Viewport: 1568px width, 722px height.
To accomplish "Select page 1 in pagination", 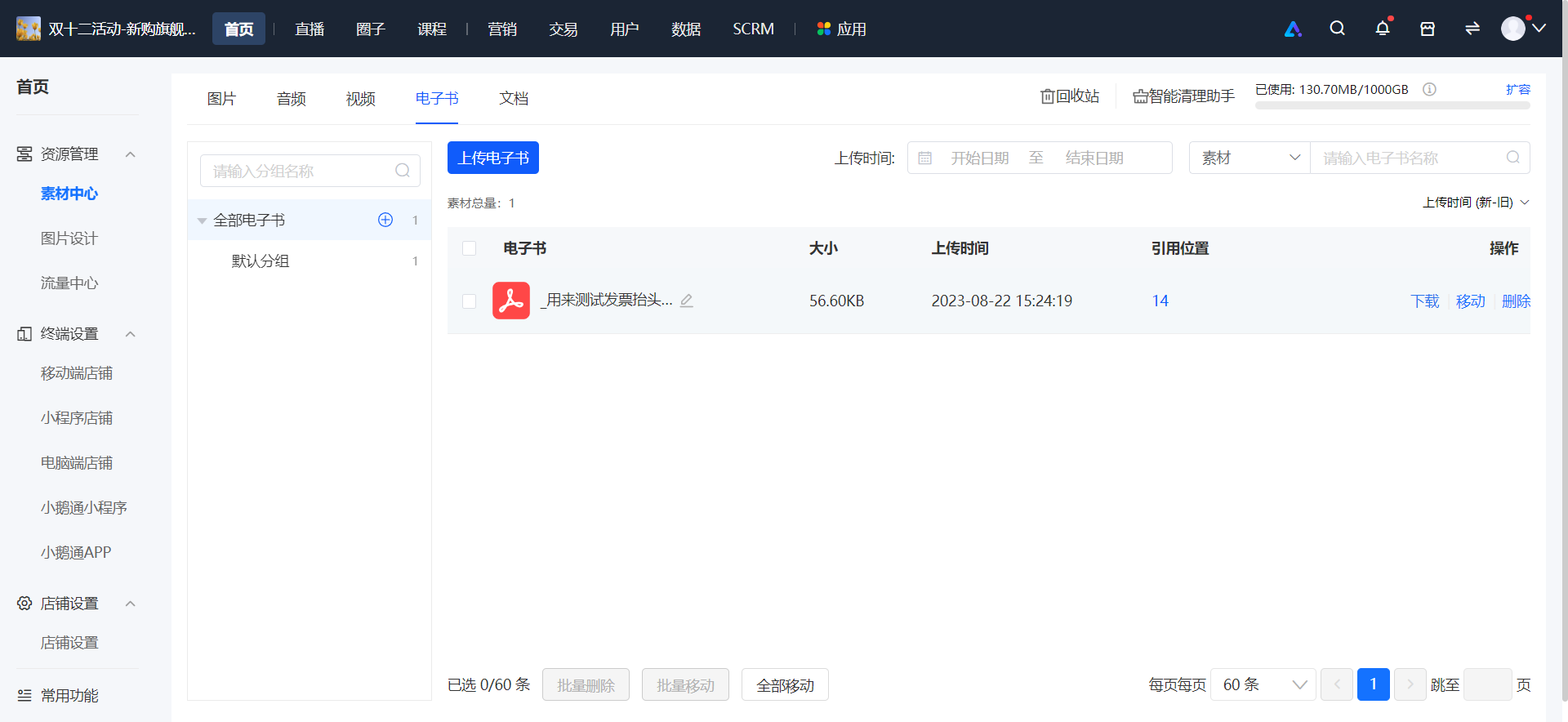I will click(1374, 684).
